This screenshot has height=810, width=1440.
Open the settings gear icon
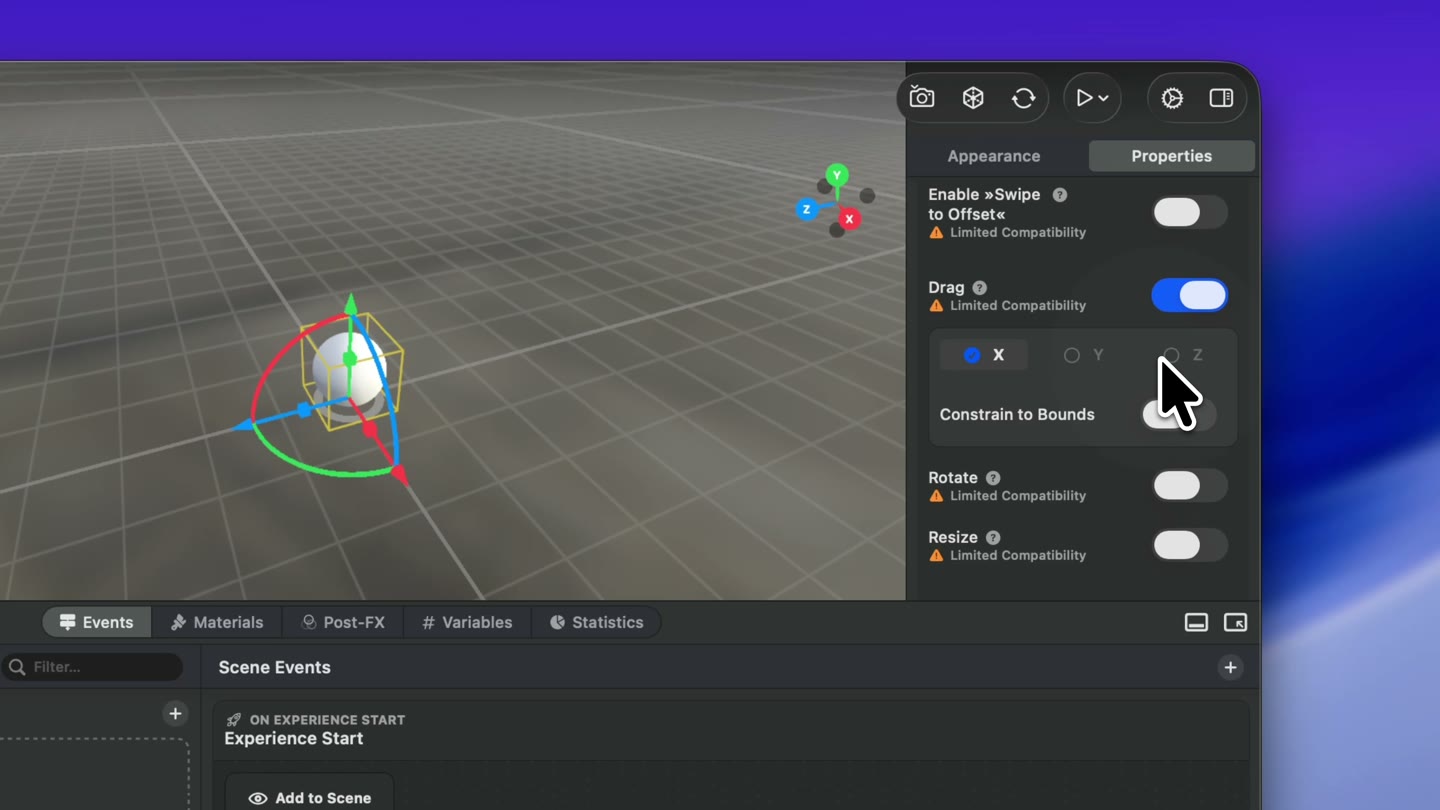coord(1172,98)
